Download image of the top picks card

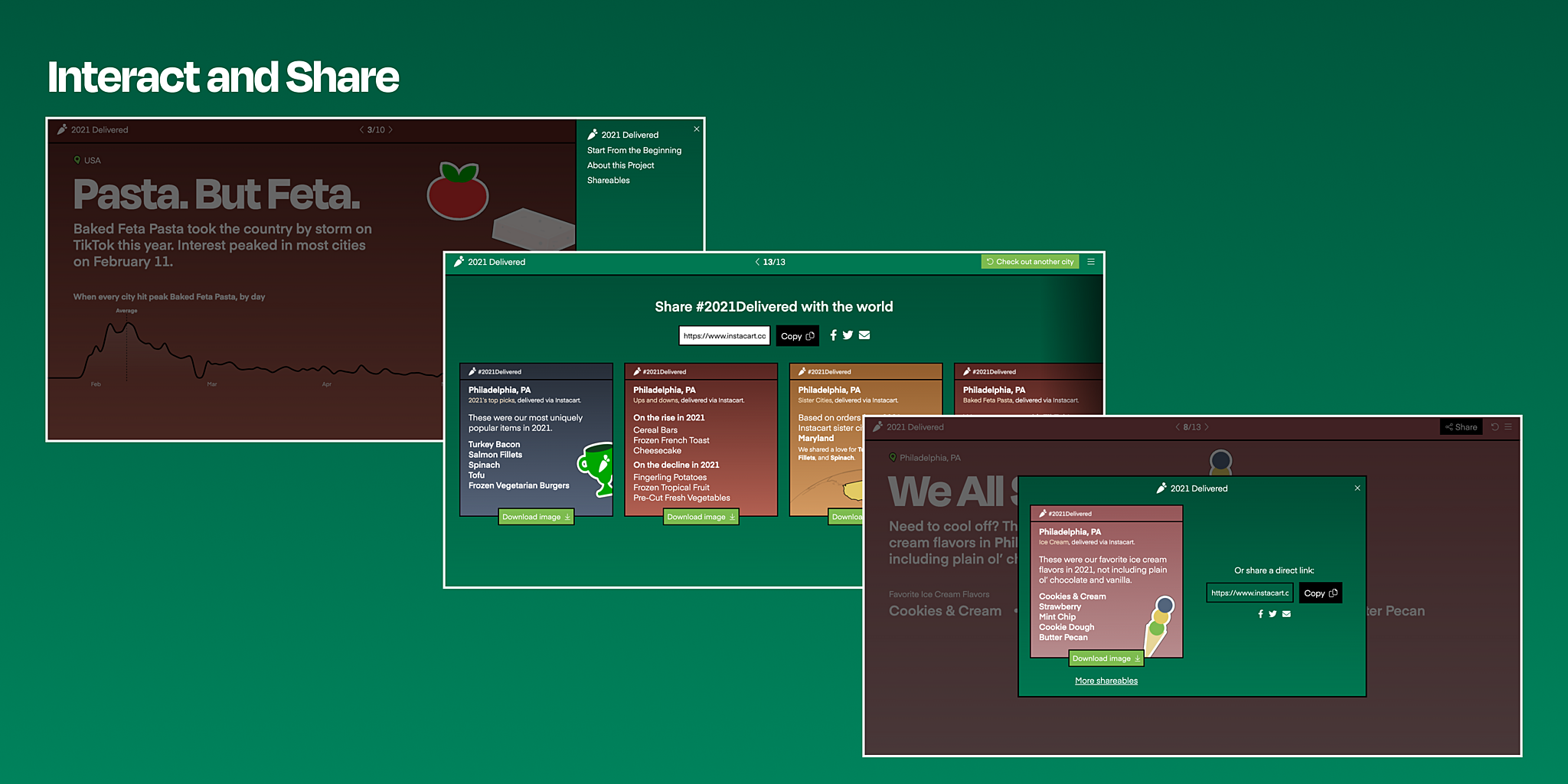[536, 517]
